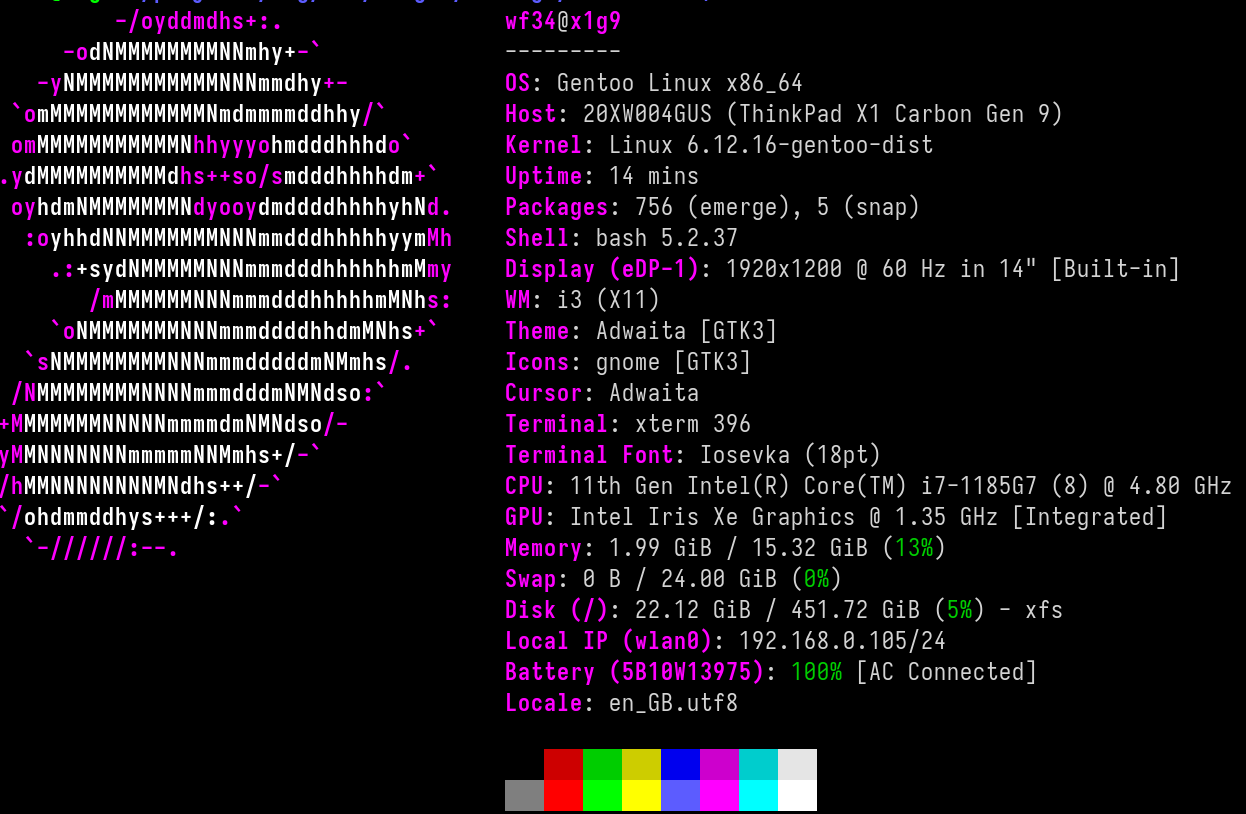Click the green '0%' swap percentage
The image size is (1246, 814).
[x=817, y=579]
